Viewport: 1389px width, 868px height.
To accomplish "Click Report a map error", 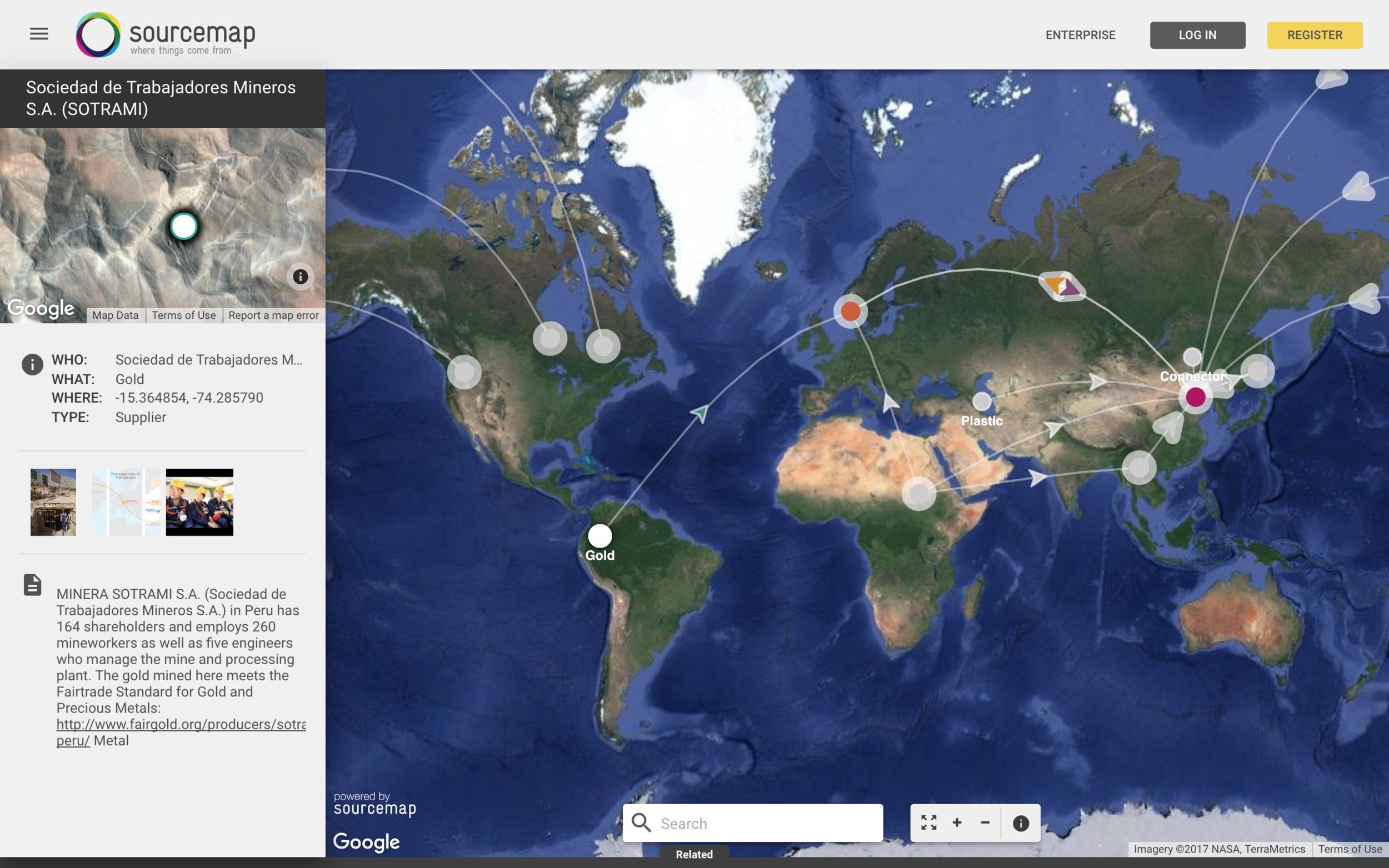I will point(273,315).
